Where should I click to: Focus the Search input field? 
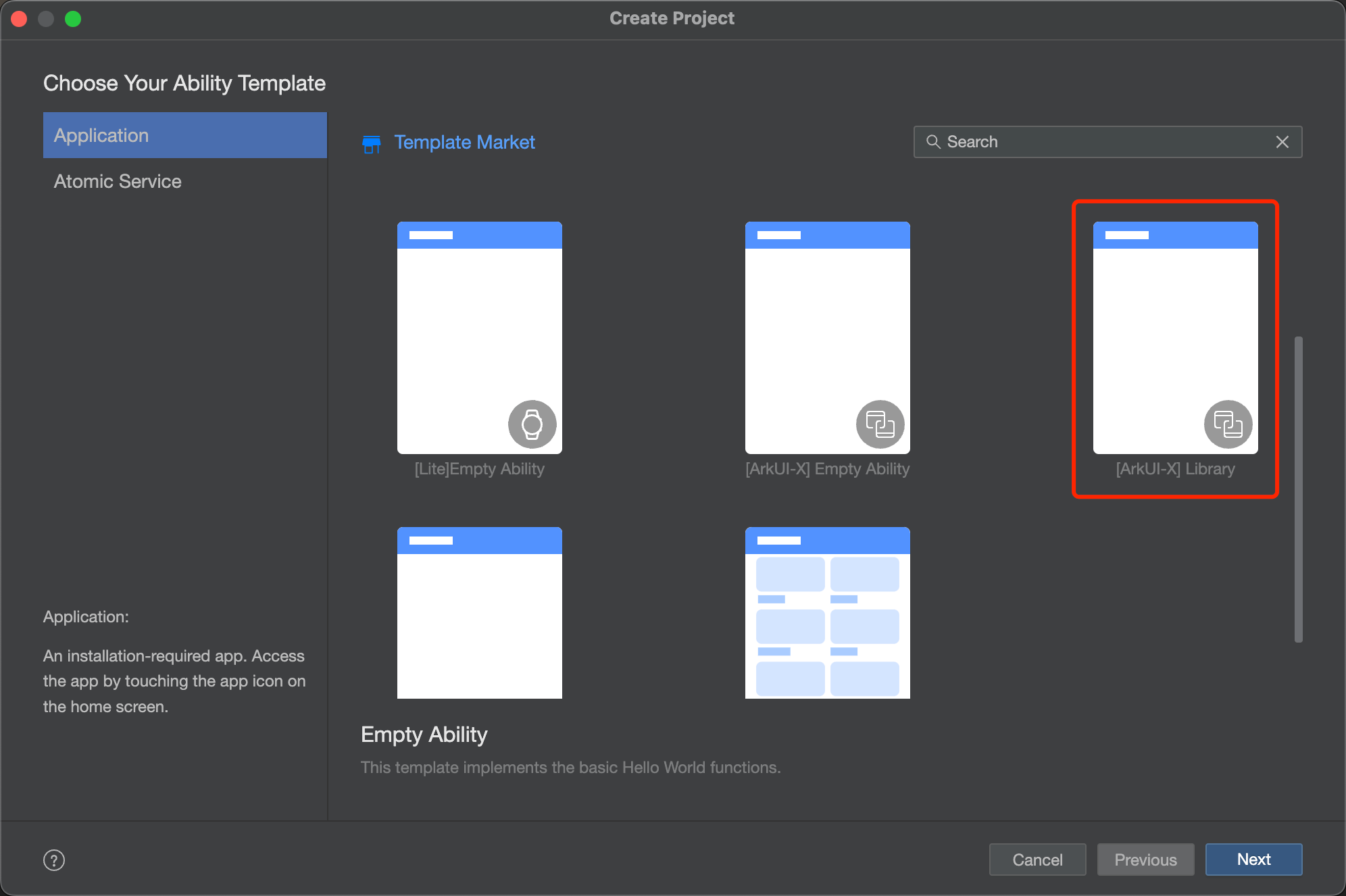tap(1101, 142)
